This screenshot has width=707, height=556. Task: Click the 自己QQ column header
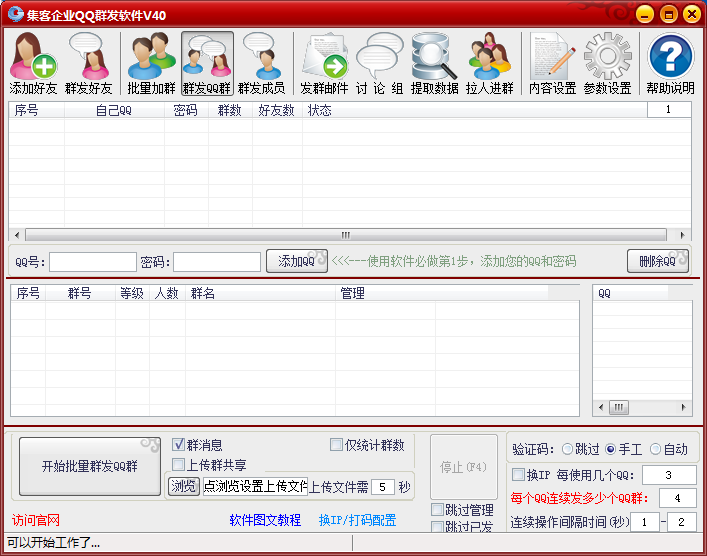114,110
